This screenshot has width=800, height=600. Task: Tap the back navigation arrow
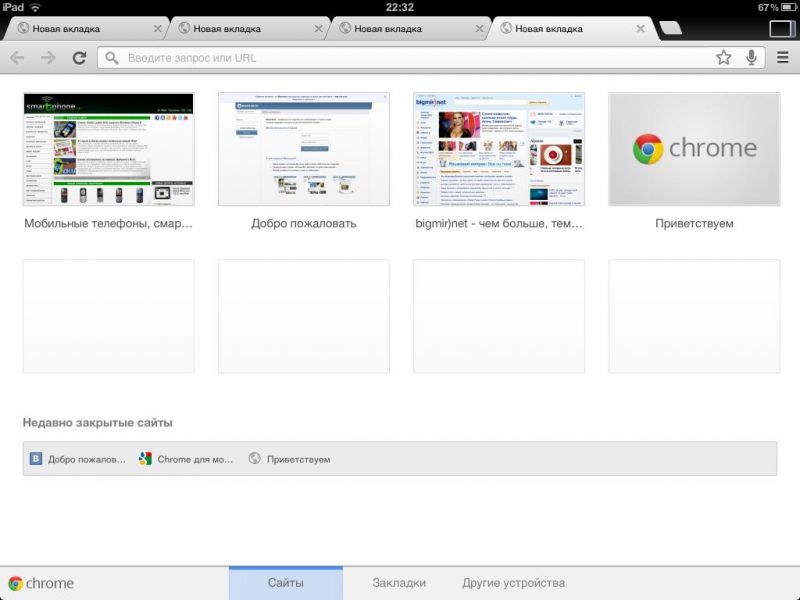point(17,58)
